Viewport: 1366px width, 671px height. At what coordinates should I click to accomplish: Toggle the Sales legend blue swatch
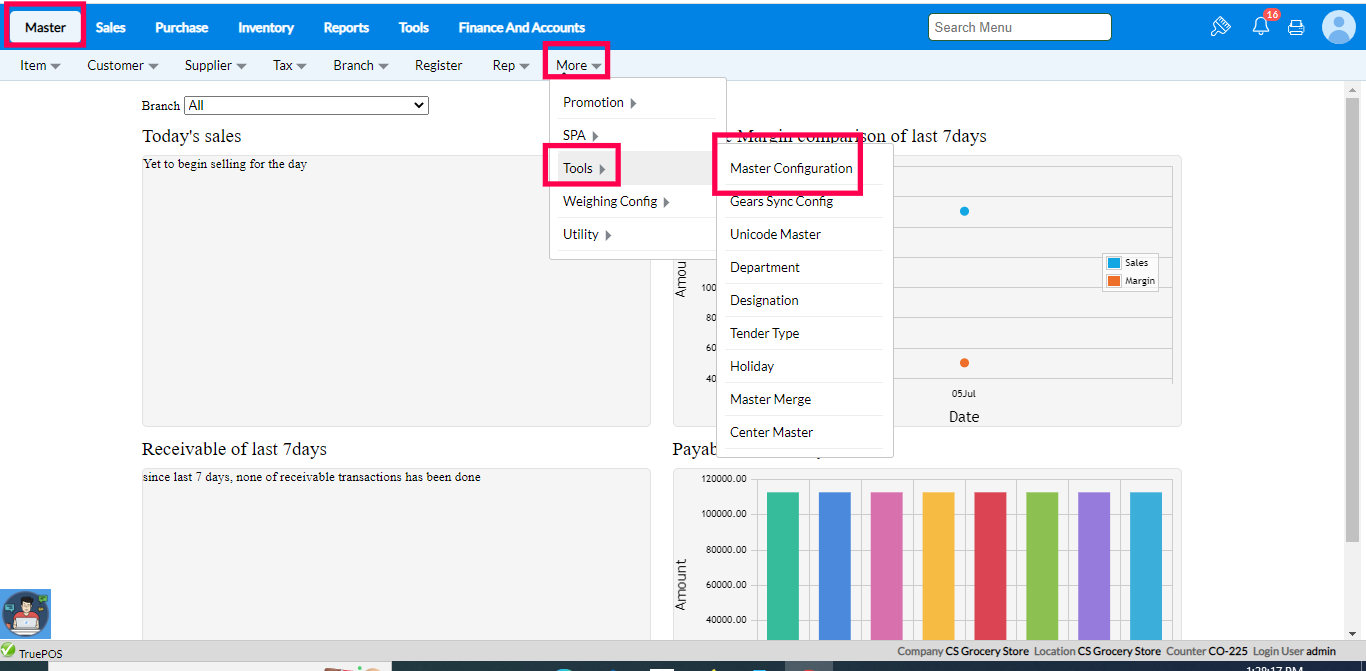tap(1113, 263)
